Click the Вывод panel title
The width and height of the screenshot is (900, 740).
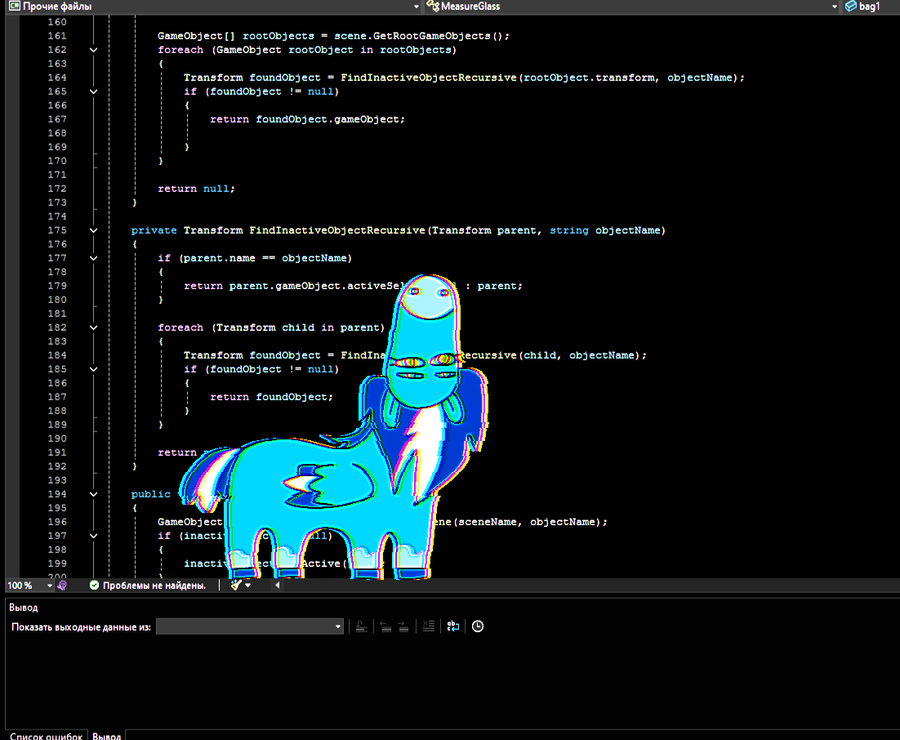[x=24, y=607]
